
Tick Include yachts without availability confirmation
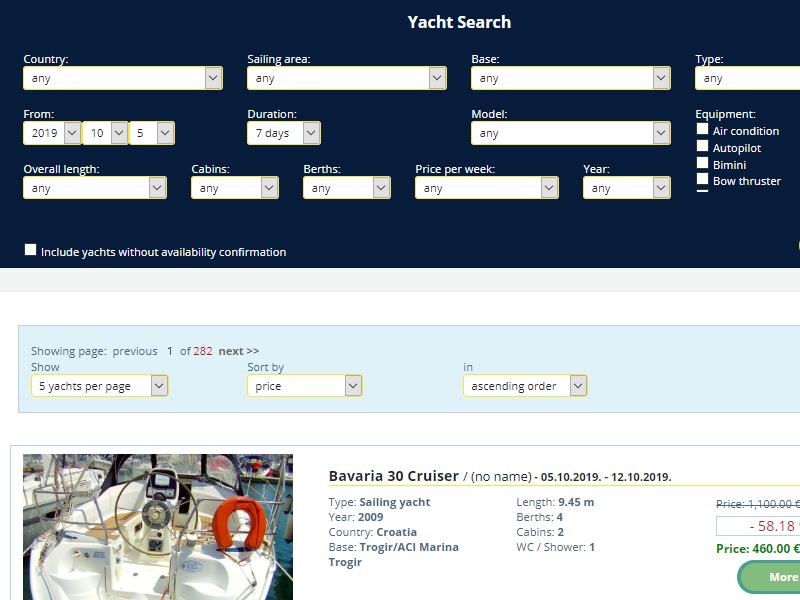pyautogui.click(x=31, y=249)
